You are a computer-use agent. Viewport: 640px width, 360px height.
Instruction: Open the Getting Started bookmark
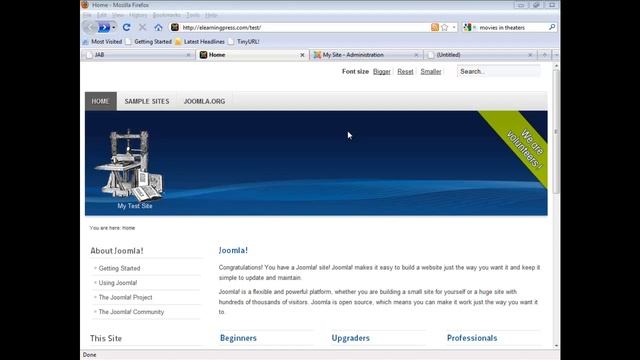[x=149, y=42]
